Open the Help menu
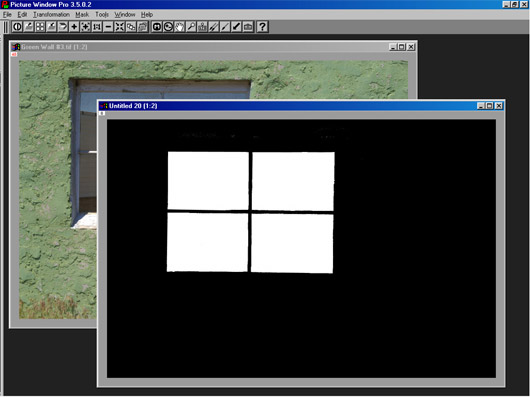The height and width of the screenshot is (397, 530). point(147,15)
